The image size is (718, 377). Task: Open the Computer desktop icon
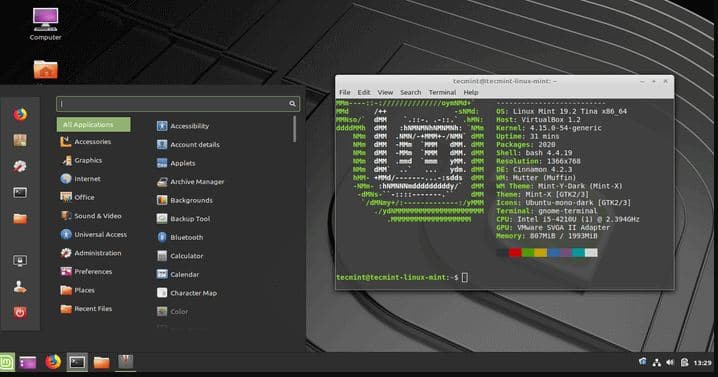click(x=45, y=24)
